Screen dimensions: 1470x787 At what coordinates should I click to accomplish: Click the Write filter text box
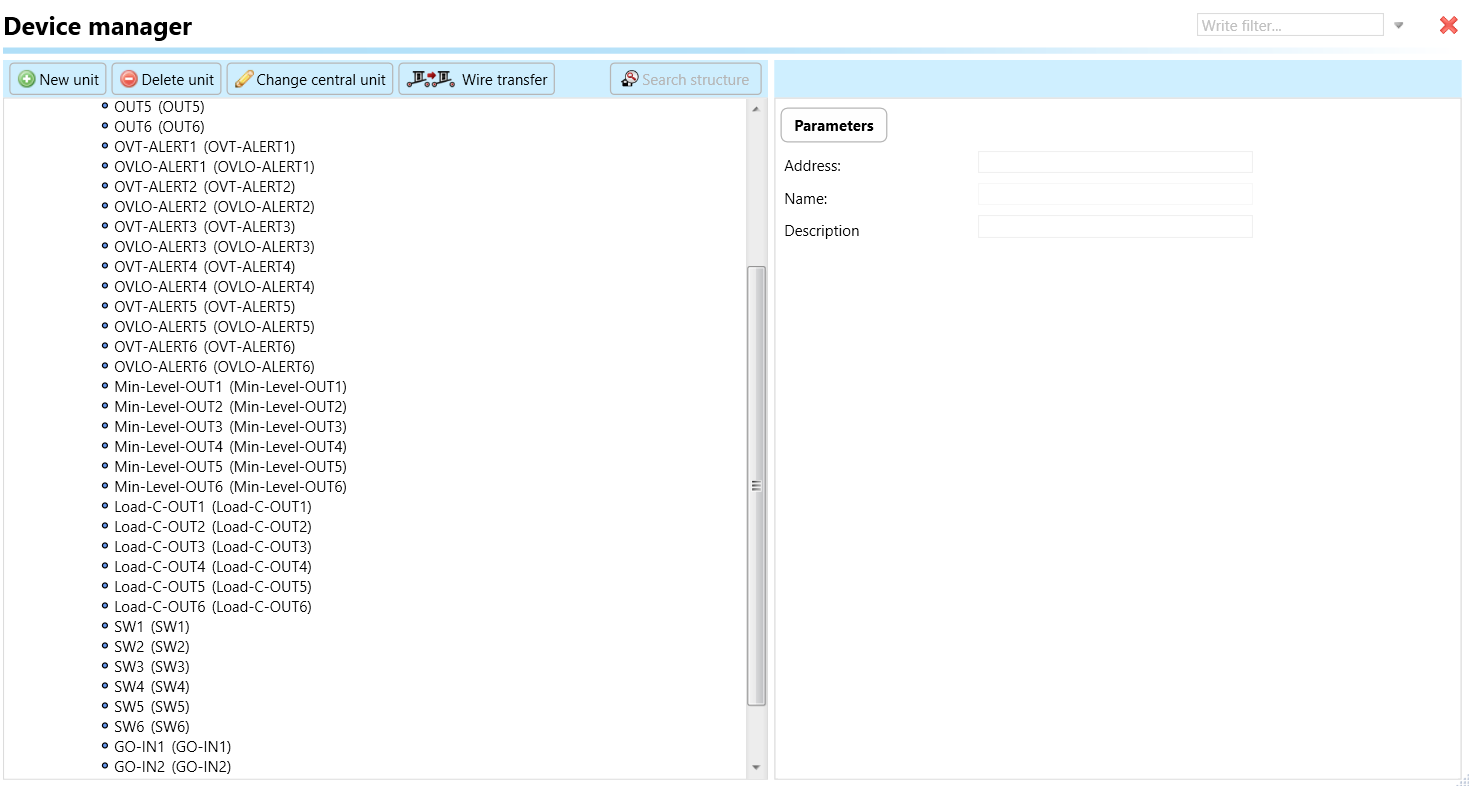(1289, 26)
